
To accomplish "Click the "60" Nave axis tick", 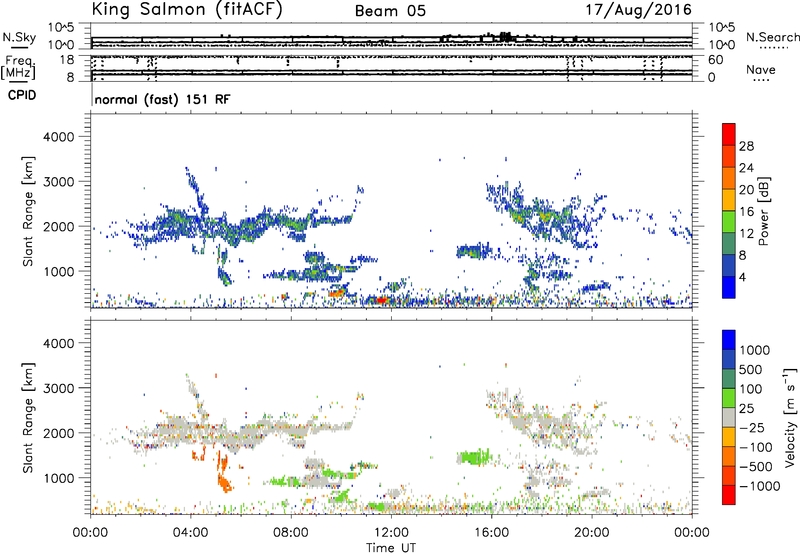I will [x=715, y=60].
